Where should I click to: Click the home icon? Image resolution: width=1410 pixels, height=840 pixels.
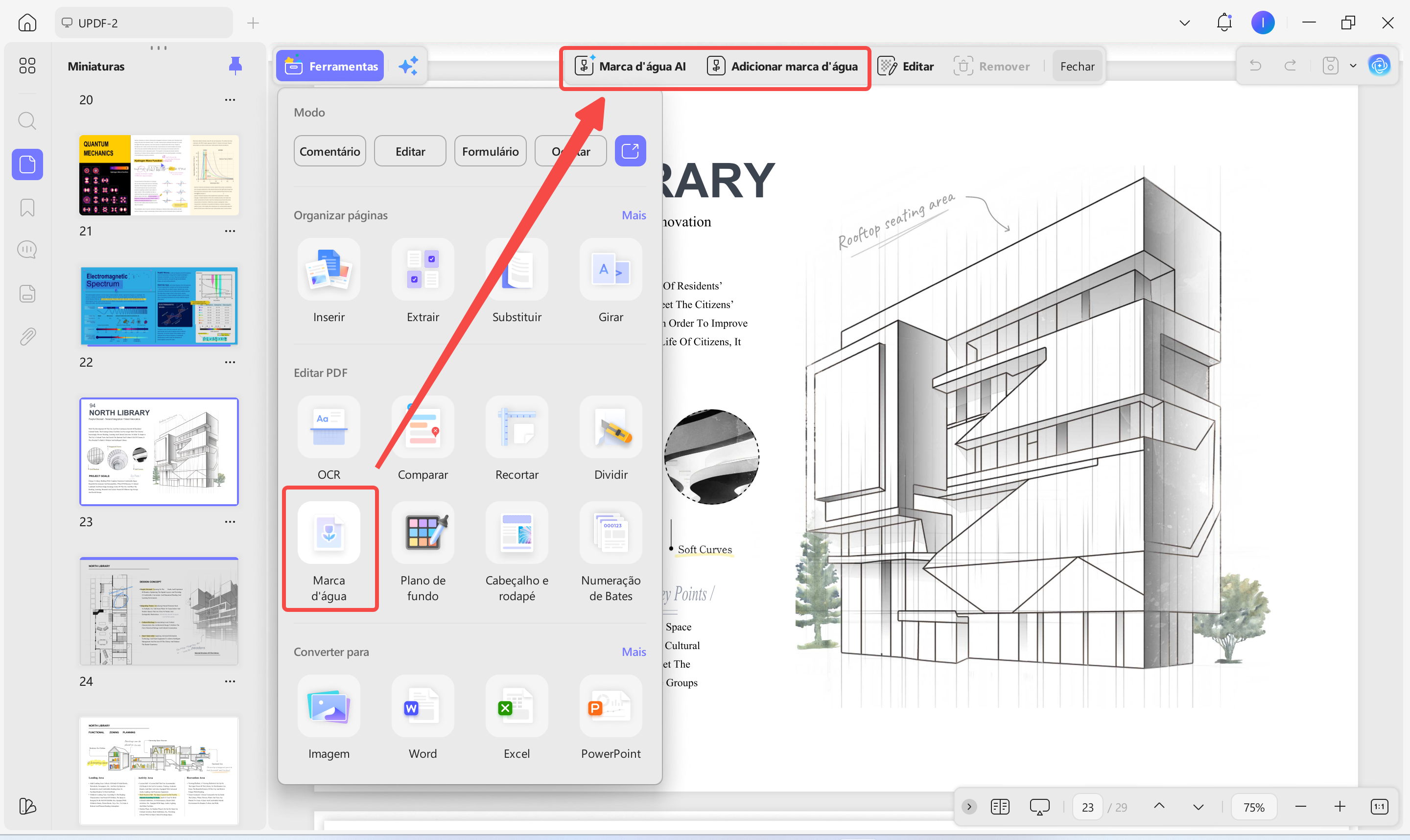point(27,23)
